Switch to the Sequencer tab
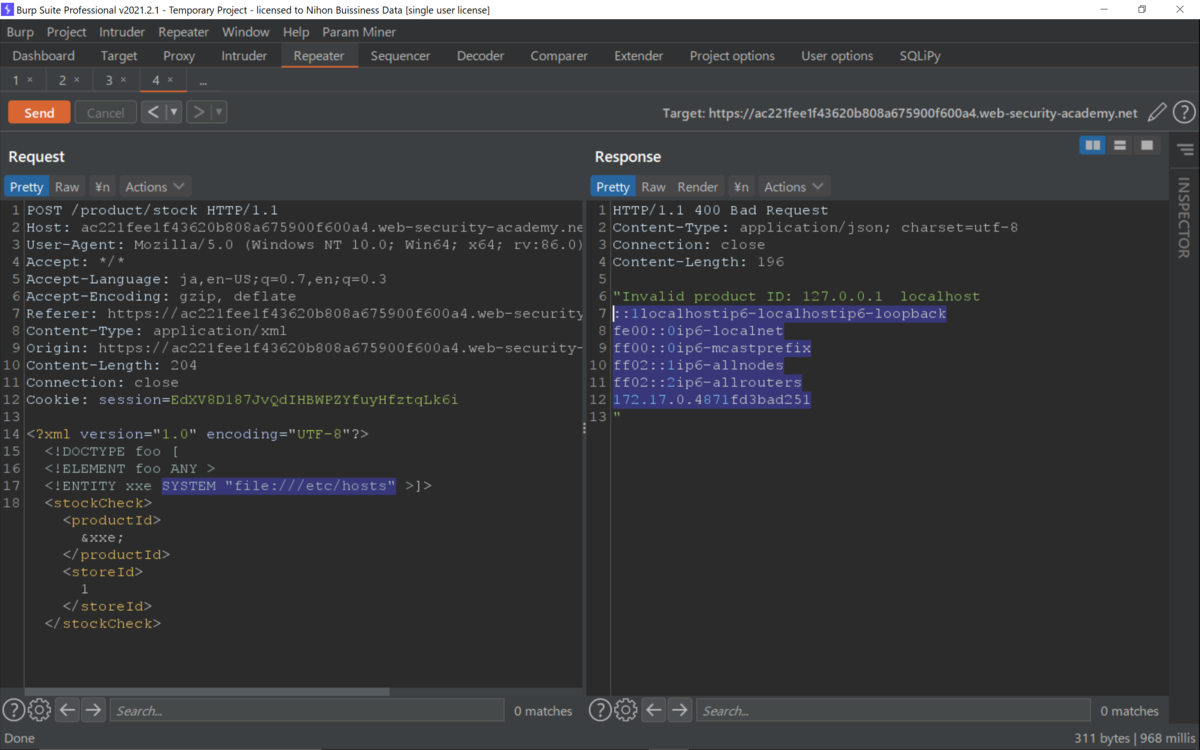1200x750 pixels. click(x=400, y=56)
